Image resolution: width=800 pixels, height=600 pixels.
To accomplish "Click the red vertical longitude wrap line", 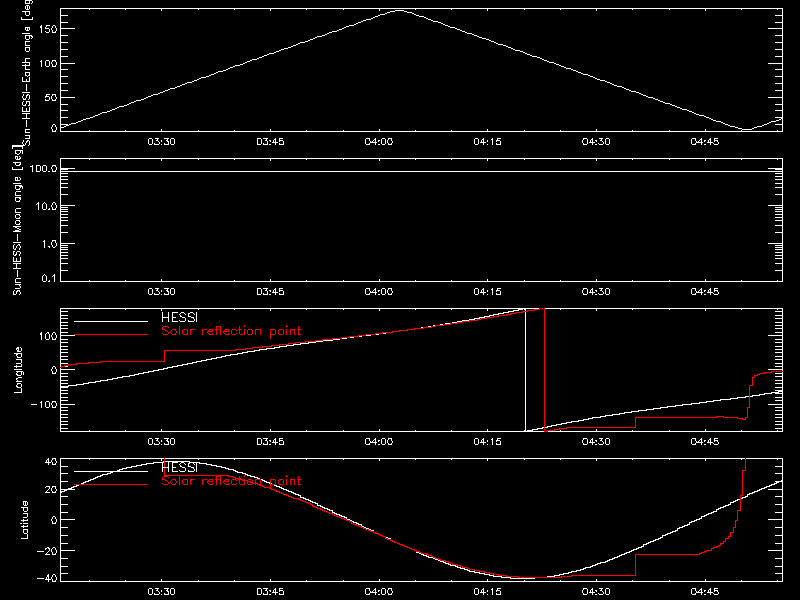I will [x=544, y=370].
